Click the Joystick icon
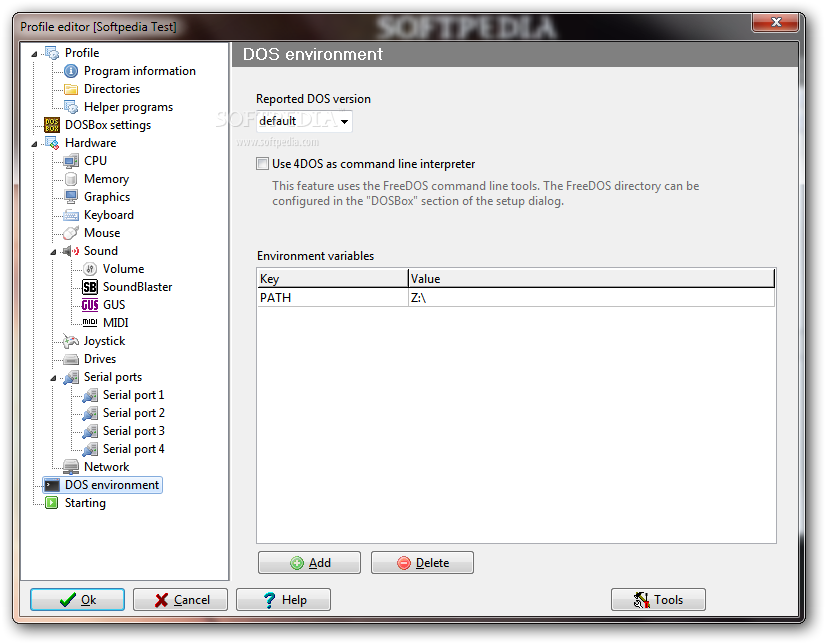Viewport: 826px width, 644px height. click(x=71, y=341)
